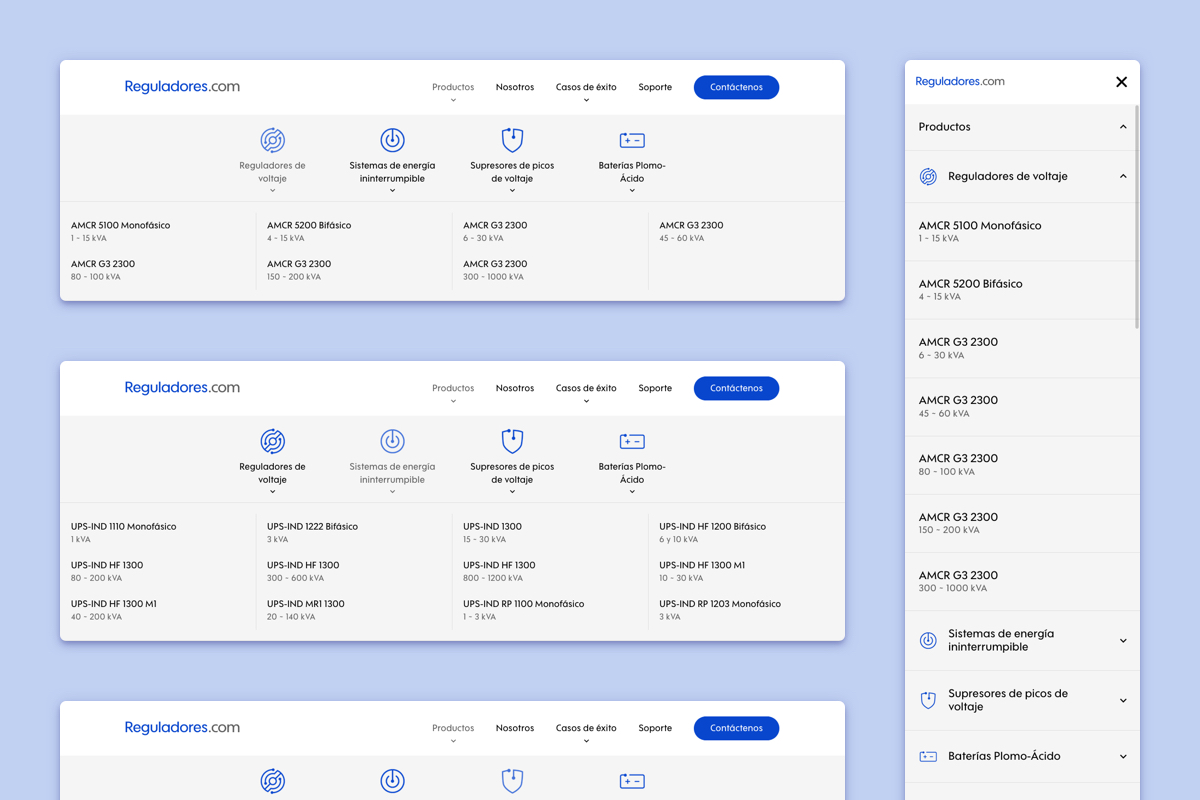
Task: Open Soporte in bottom mockup navbar
Action: coord(655,728)
